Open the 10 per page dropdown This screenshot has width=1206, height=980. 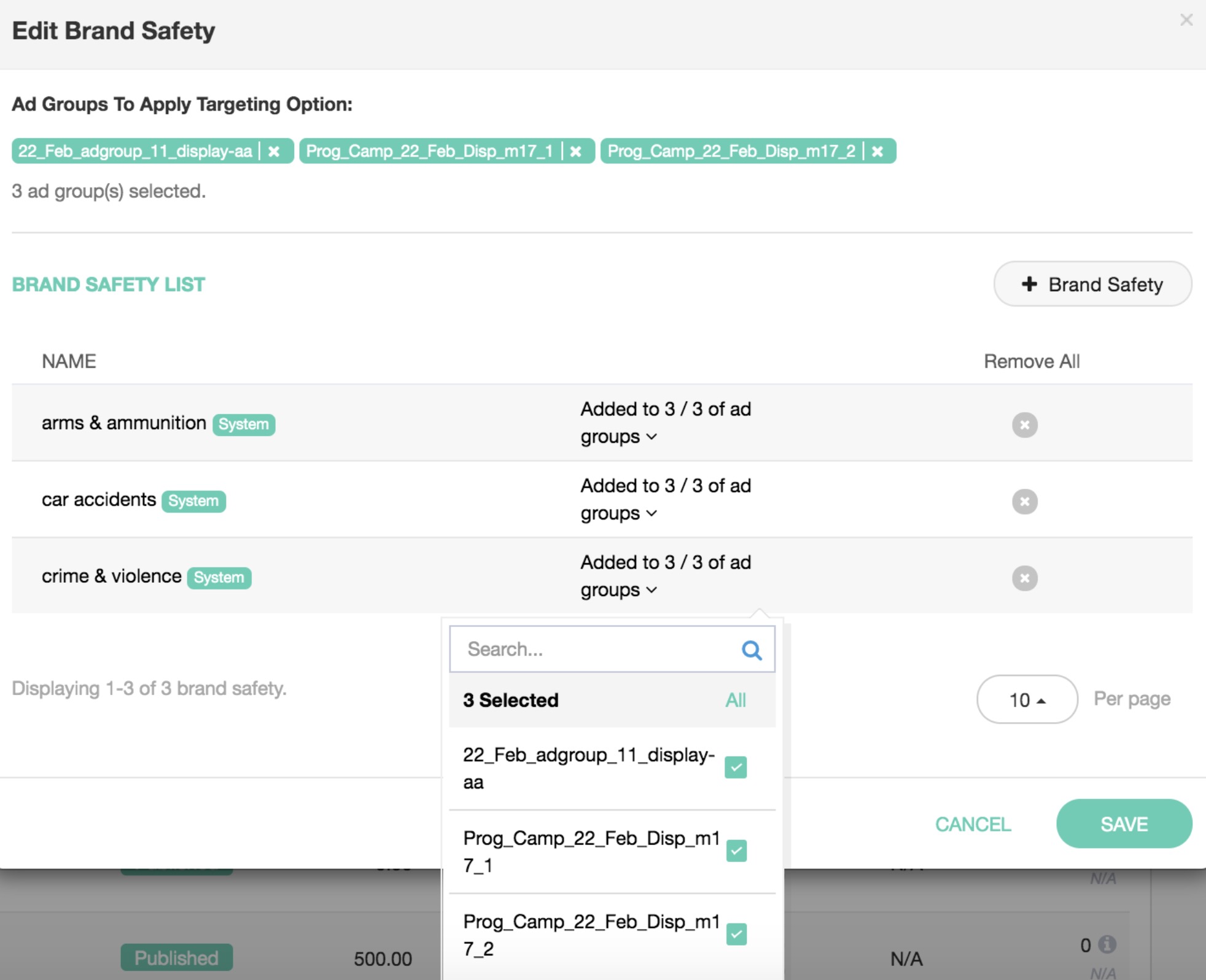[1027, 699]
